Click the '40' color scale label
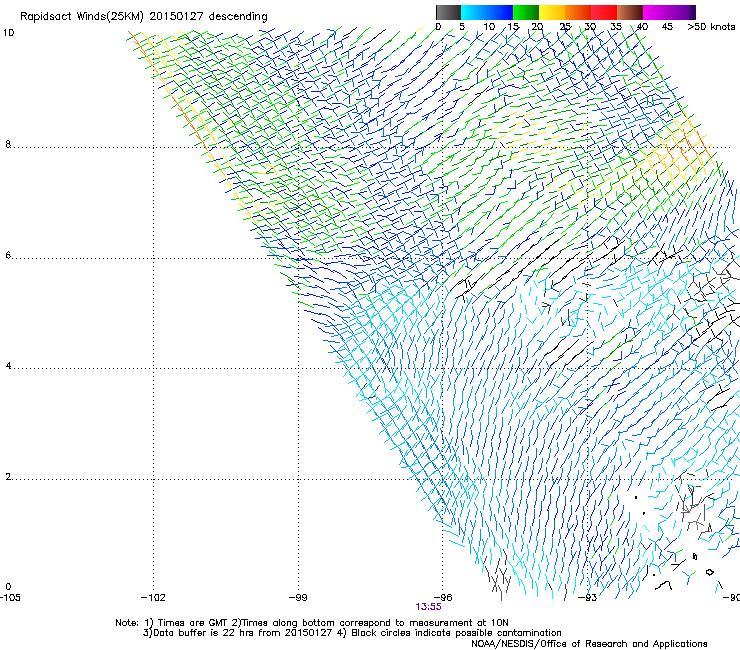Image resolution: width=740 pixels, height=650 pixels. 642,27
